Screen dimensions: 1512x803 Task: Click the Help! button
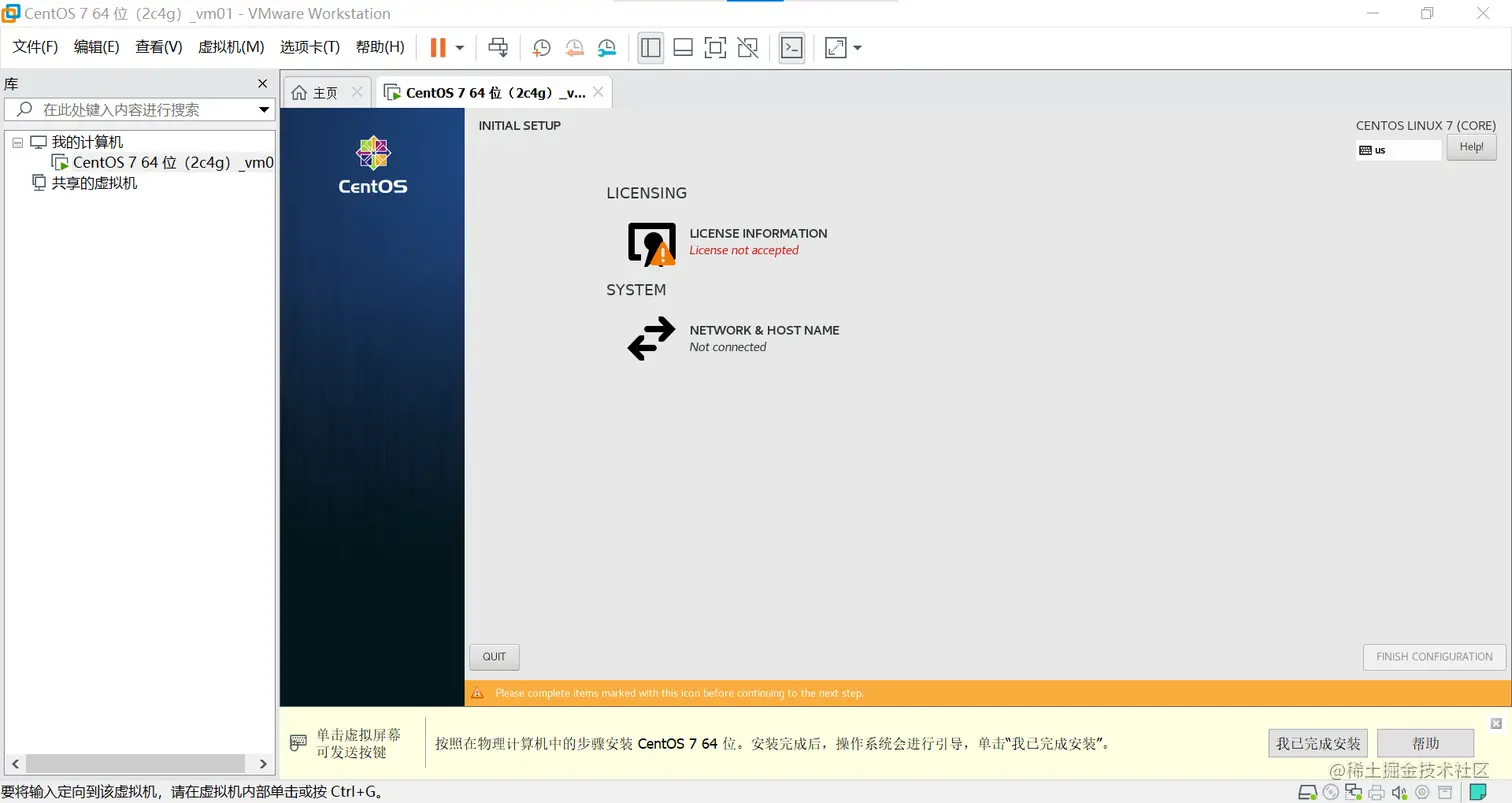1471,147
